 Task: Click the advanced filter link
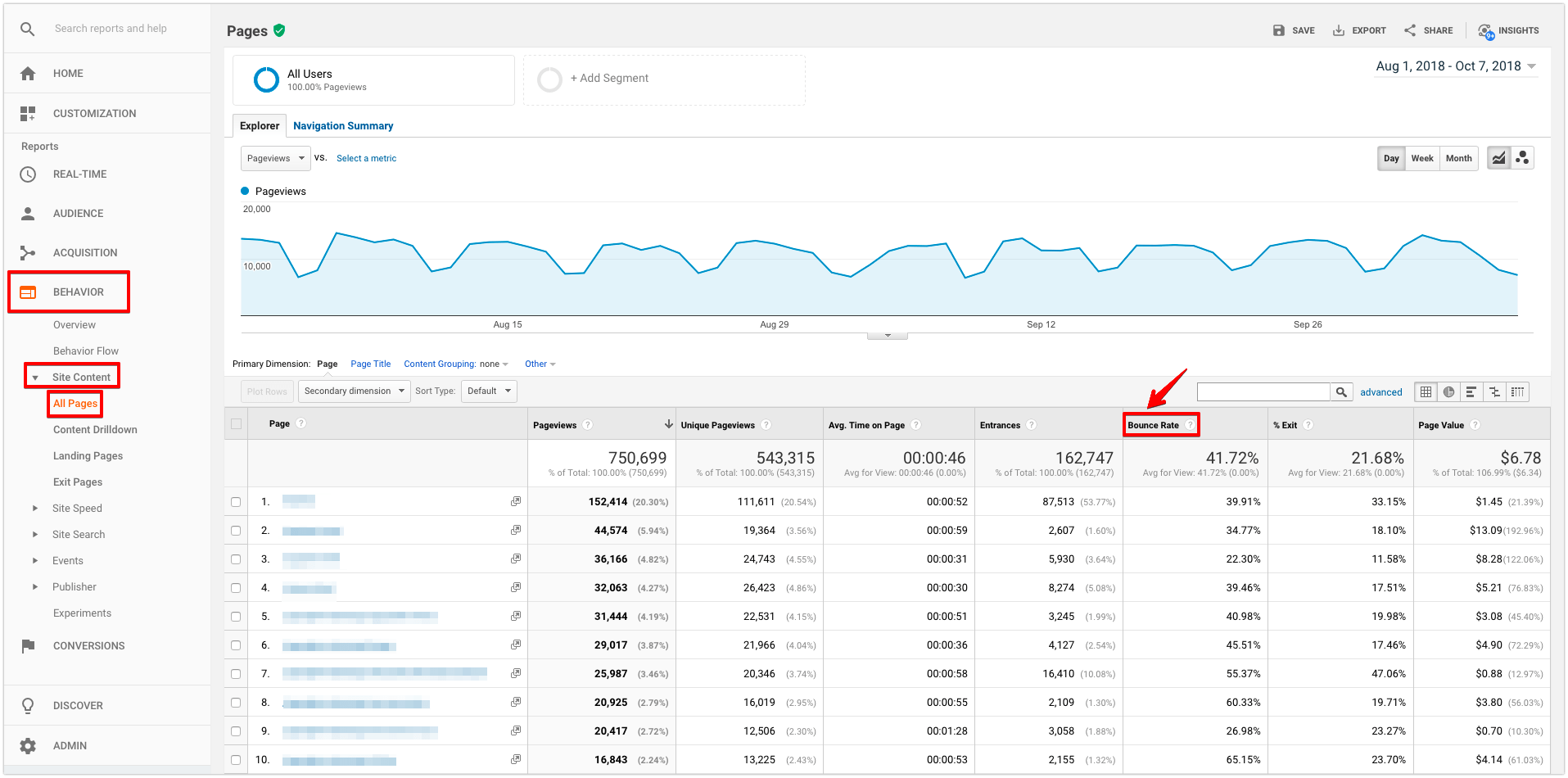pos(1381,392)
